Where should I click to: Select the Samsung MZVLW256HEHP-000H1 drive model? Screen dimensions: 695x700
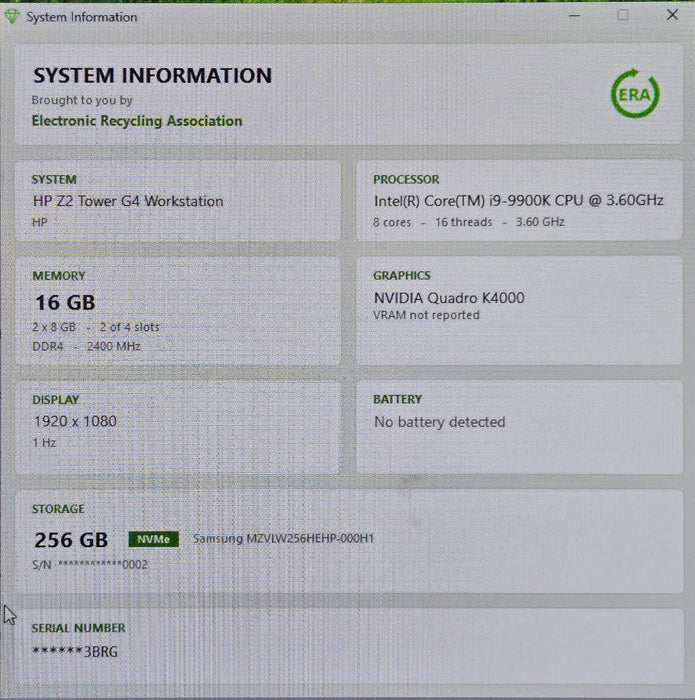pos(283,538)
